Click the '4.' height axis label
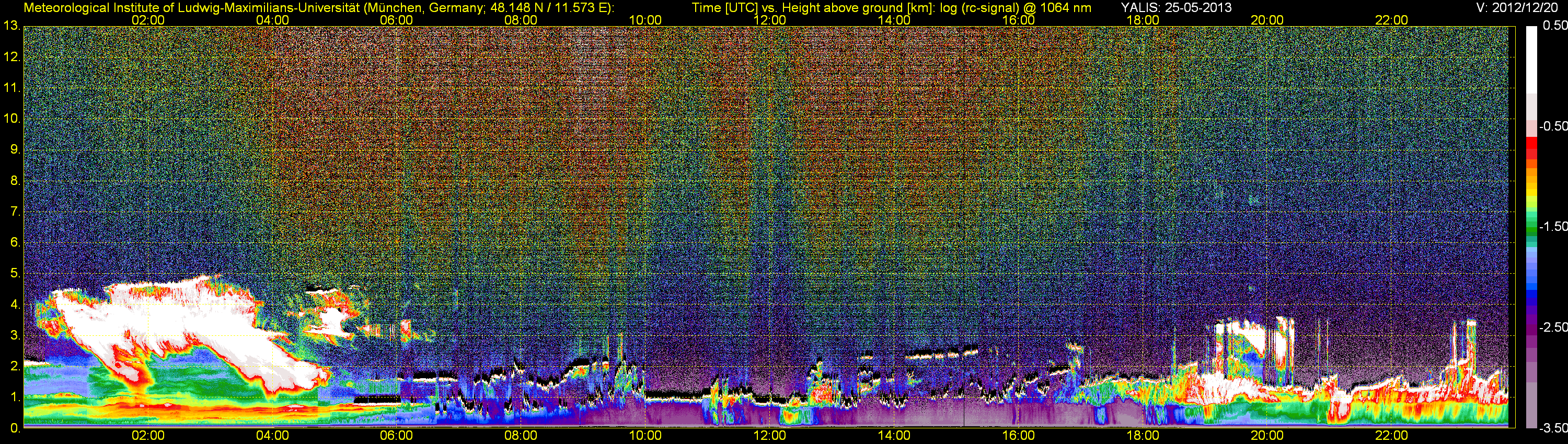The width and height of the screenshot is (1568, 444). pyautogui.click(x=15, y=304)
